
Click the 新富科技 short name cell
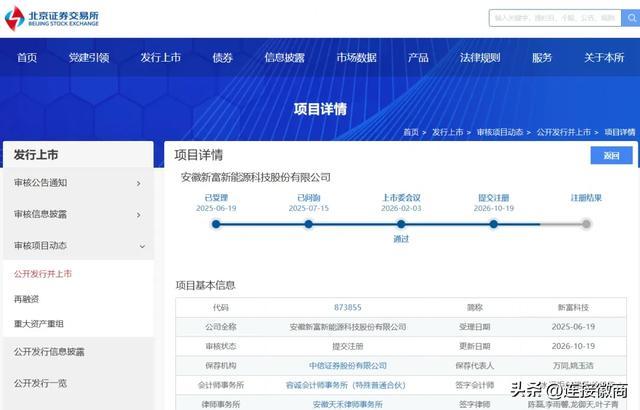coord(573,308)
